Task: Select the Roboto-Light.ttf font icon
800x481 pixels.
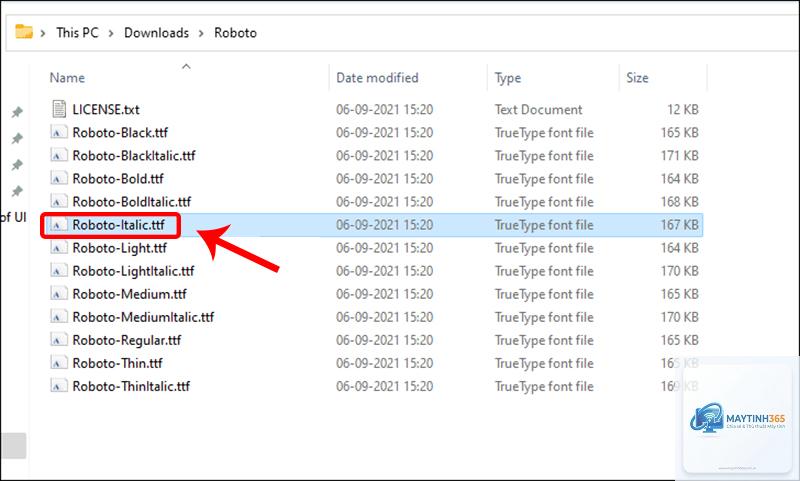Action: pos(59,247)
